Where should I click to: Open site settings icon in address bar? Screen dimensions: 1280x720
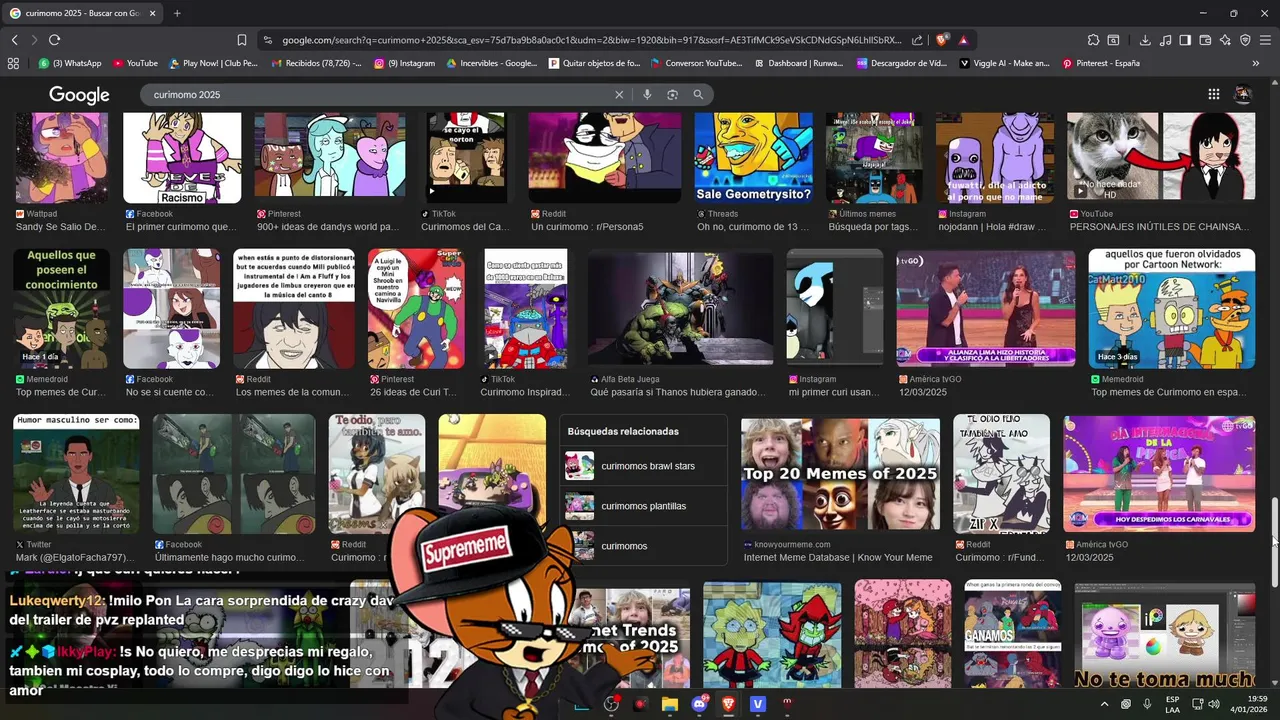[267, 40]
